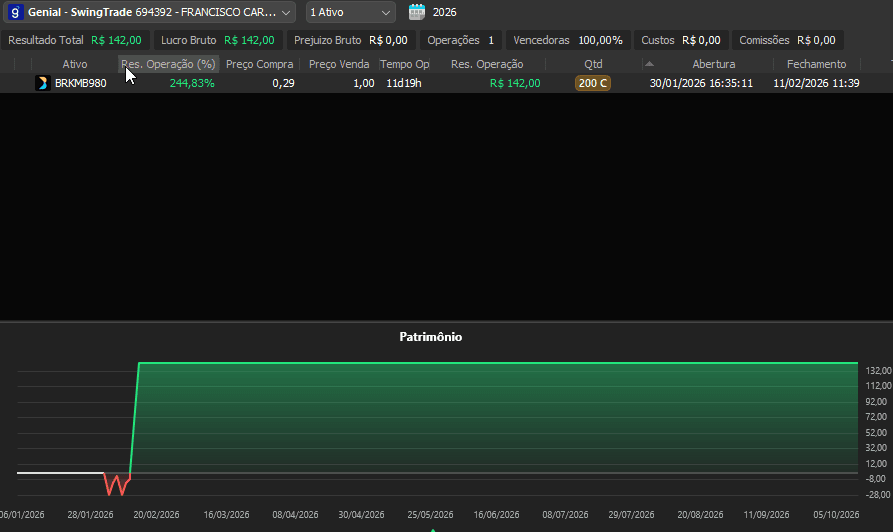Sort by Res. Operação (%) column header

tap(169, 64)
